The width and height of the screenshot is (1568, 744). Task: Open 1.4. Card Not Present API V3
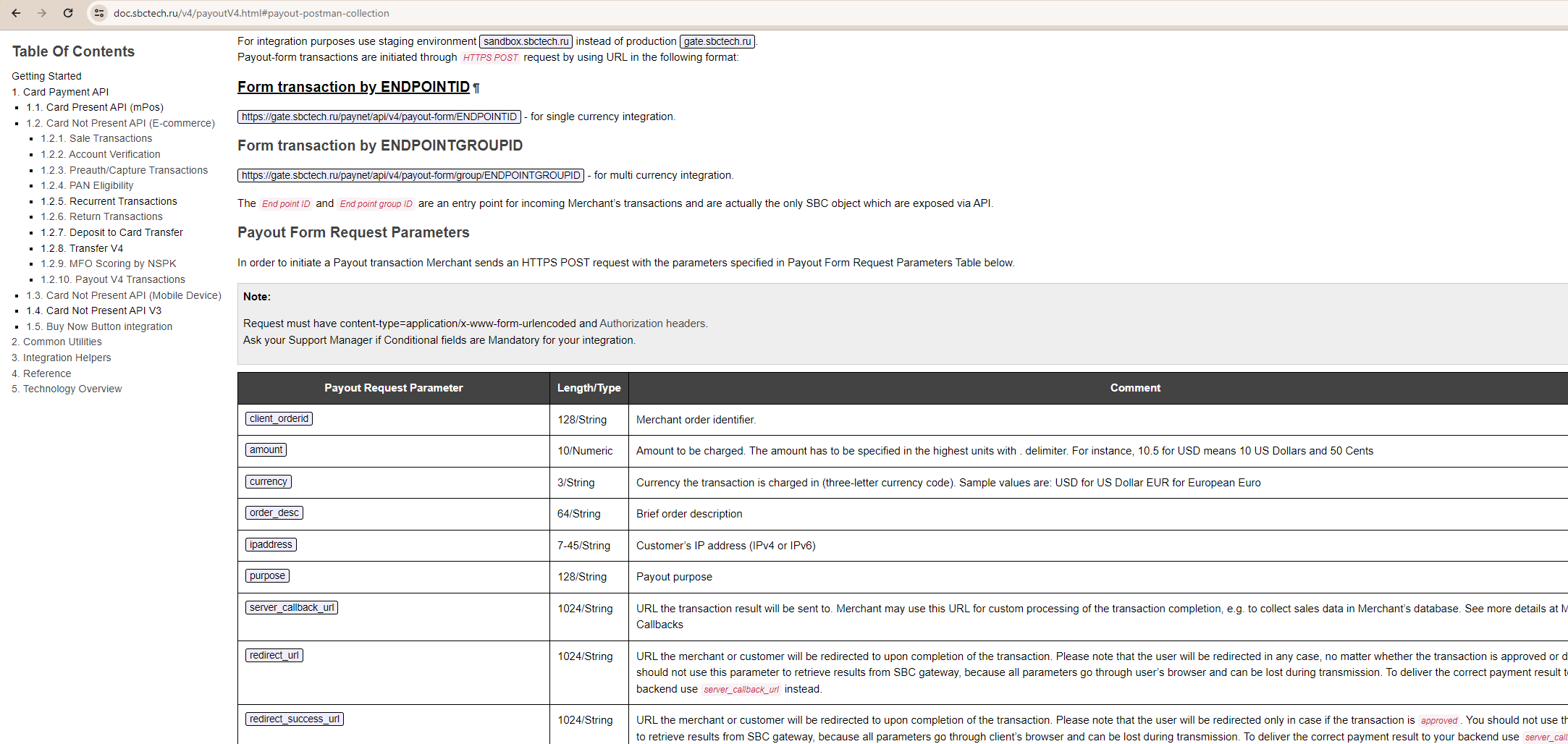point(94,310)
